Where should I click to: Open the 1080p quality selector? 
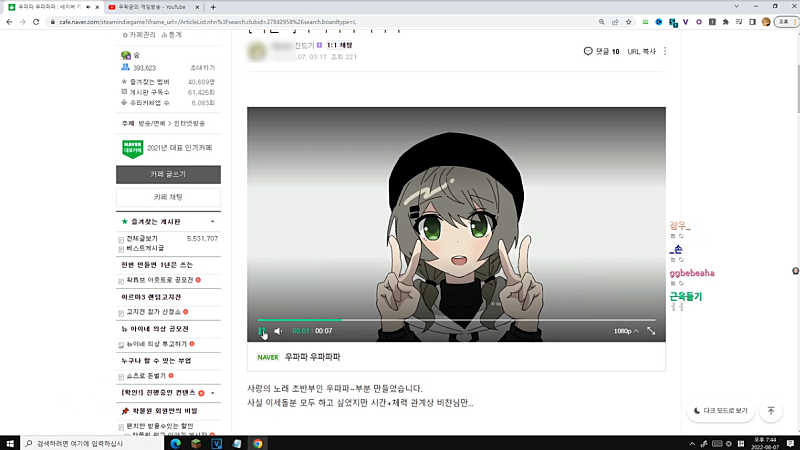[626, 331]
